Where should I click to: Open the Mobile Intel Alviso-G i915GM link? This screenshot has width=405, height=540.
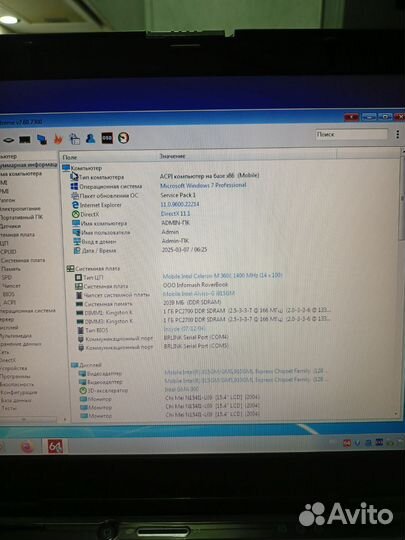pos(199,293)
